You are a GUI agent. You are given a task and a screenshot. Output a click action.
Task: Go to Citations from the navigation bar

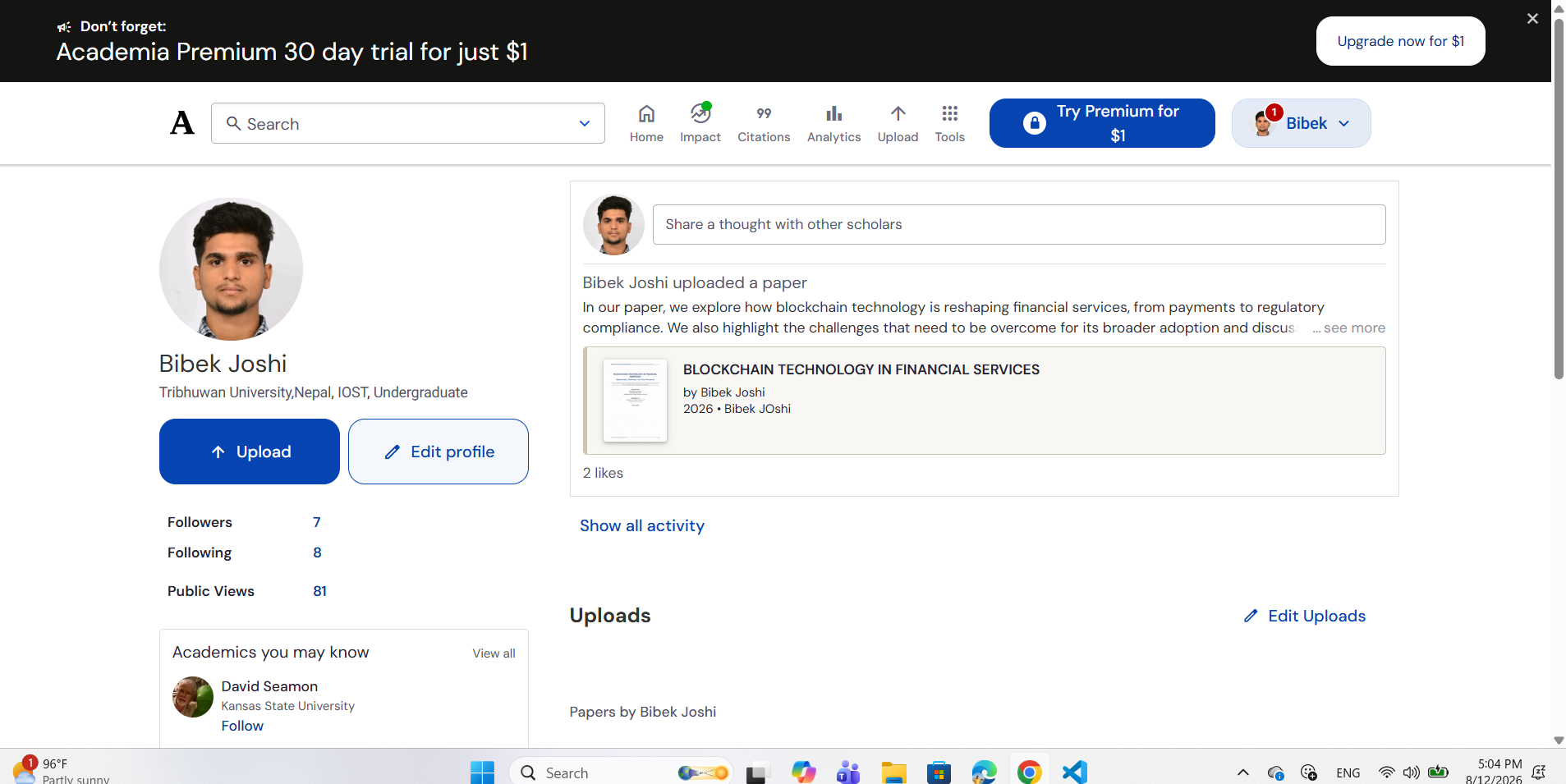[x=764, y=123]
